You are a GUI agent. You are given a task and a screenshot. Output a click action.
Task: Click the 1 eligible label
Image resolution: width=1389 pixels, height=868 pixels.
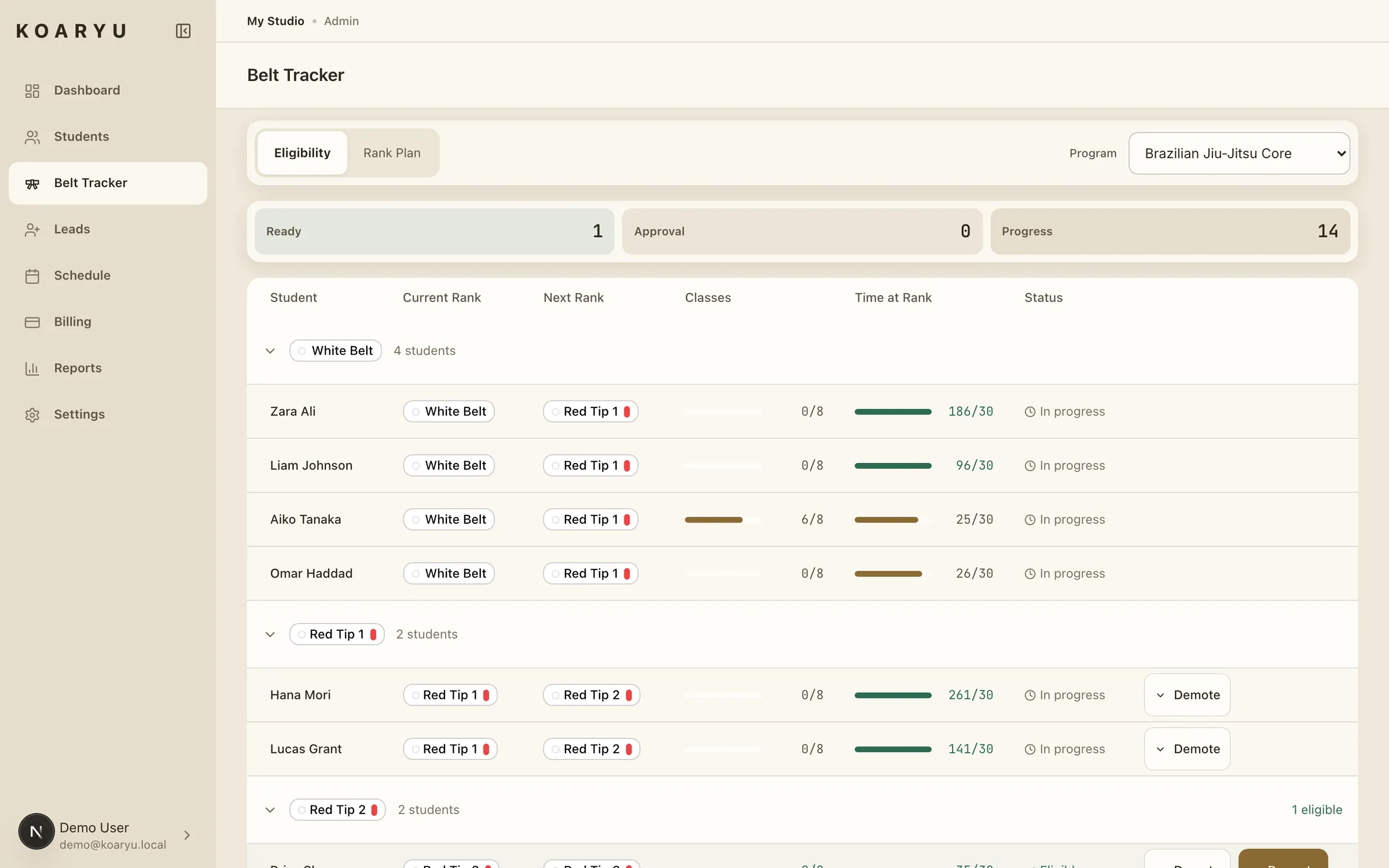(1317, 810)
